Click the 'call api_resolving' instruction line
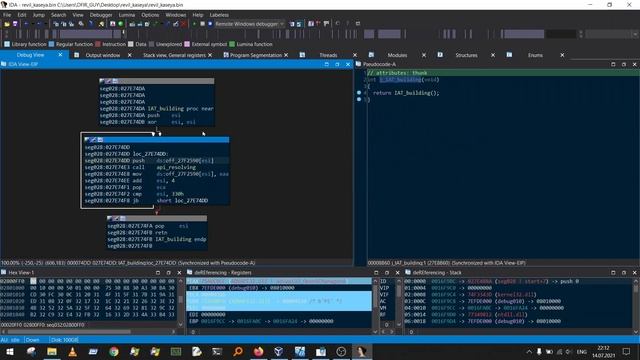This screenshot has width=640, height=360. click(x=140, y=167)
